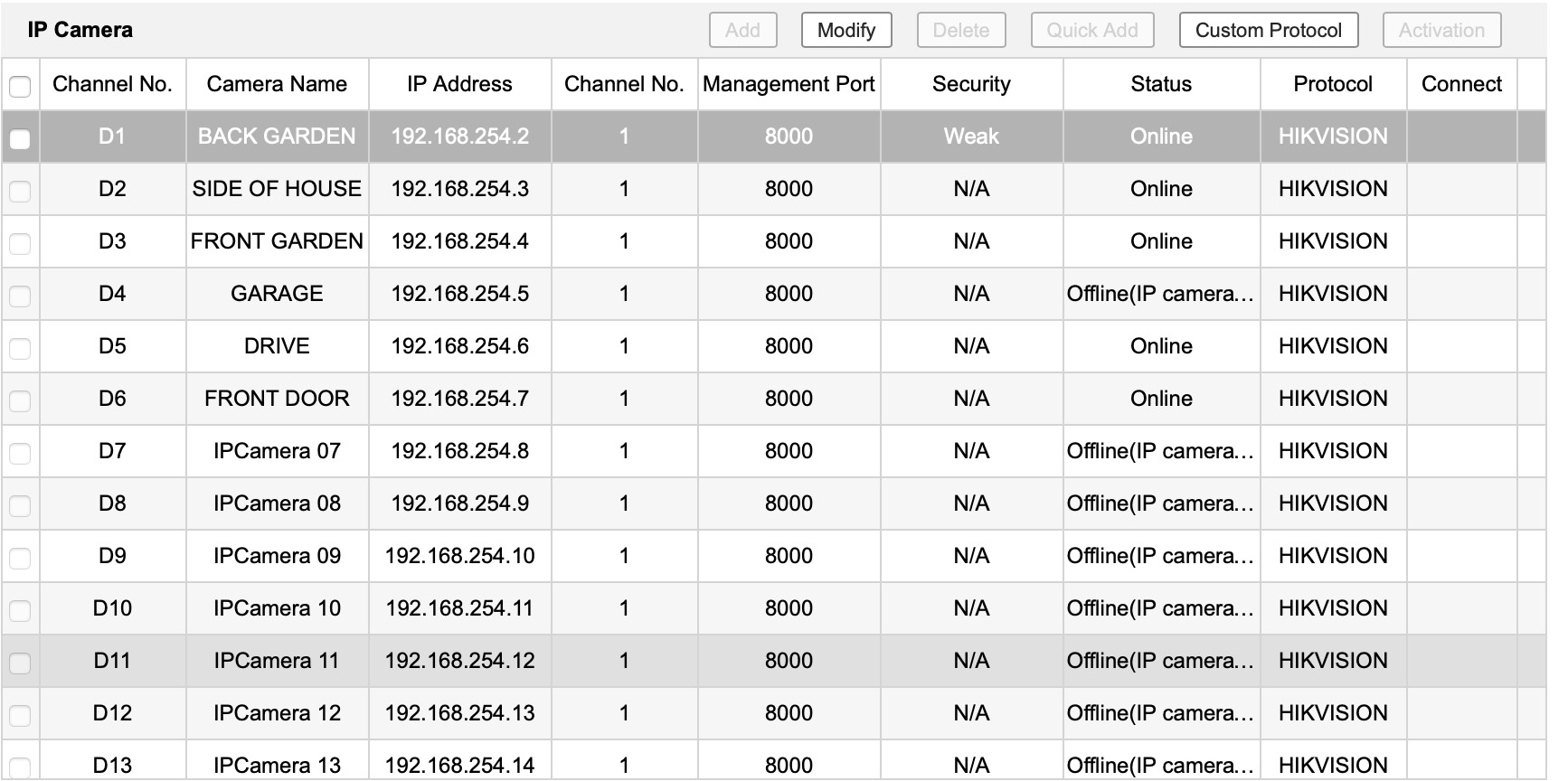Select the BACK GARDEN camera name cell

[x=277, y=136]
